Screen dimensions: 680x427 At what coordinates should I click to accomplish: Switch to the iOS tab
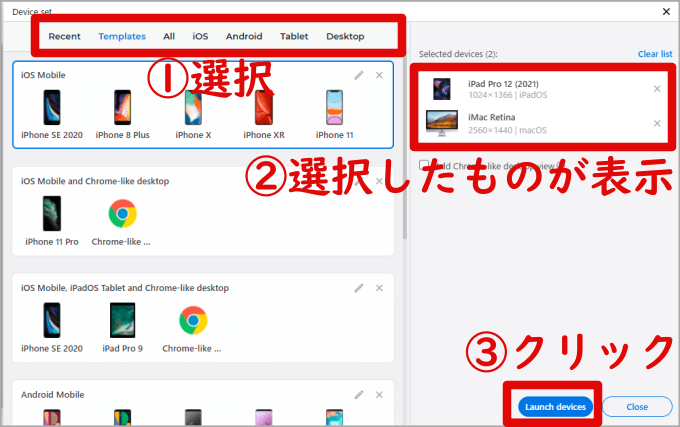coord(200,36)
